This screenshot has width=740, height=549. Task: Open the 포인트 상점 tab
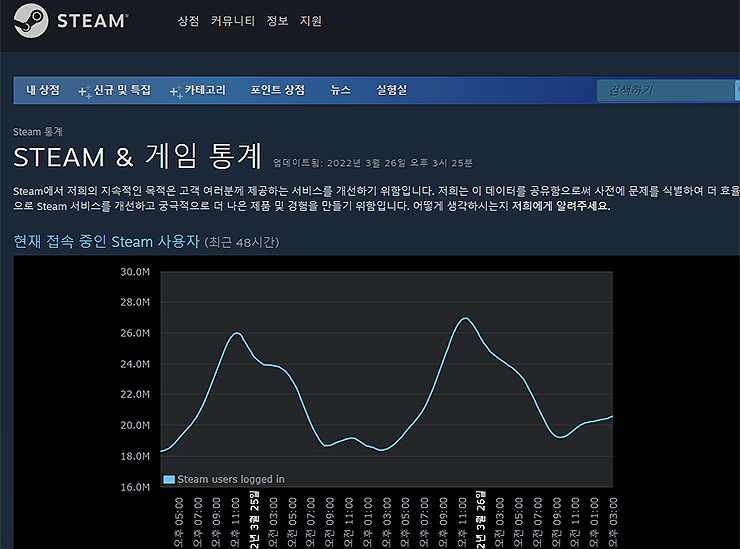278,90
